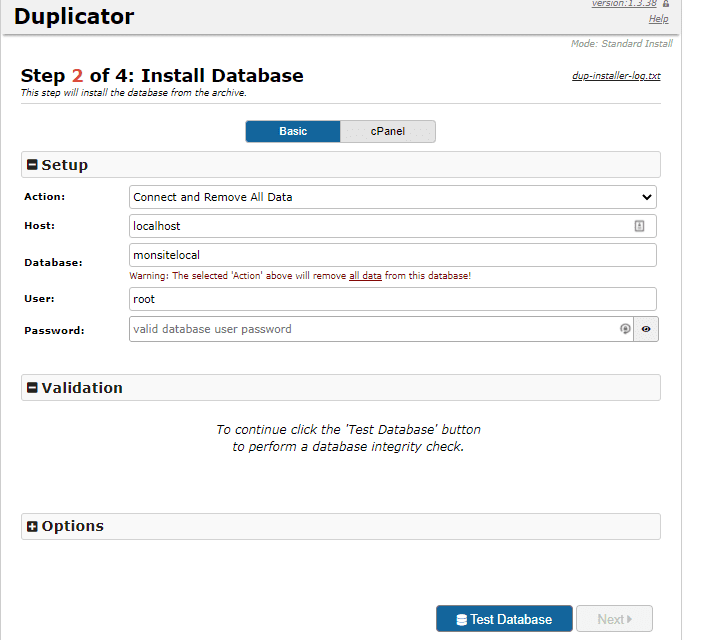The width and height of the screenshot is (706, 640).
Task: Switch to the Basic tab
Action: pos(293,132)
